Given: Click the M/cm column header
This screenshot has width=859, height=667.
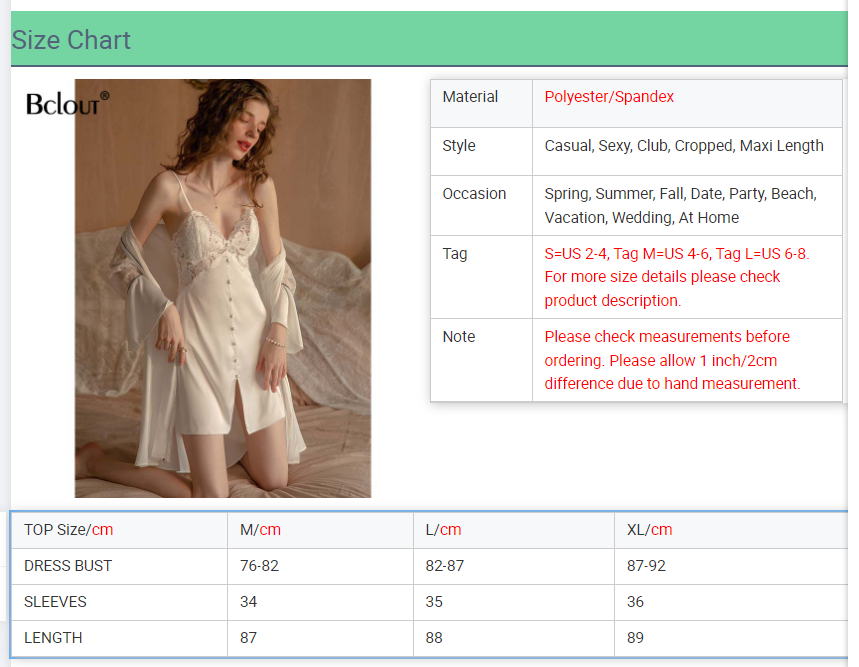Looking at the screenshot, I should click(260, 530).
